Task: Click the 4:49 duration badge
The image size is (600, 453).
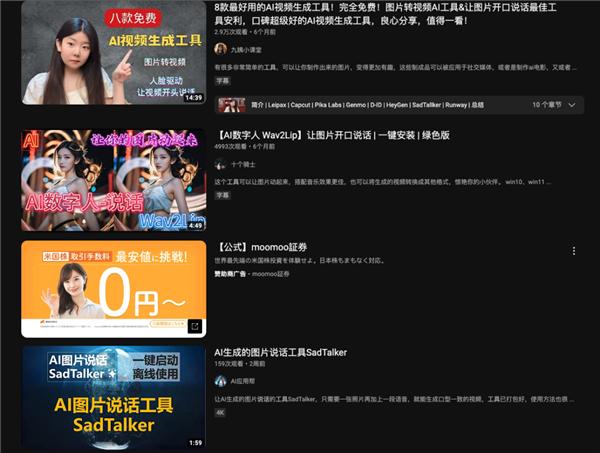Action: click(195, 225)
